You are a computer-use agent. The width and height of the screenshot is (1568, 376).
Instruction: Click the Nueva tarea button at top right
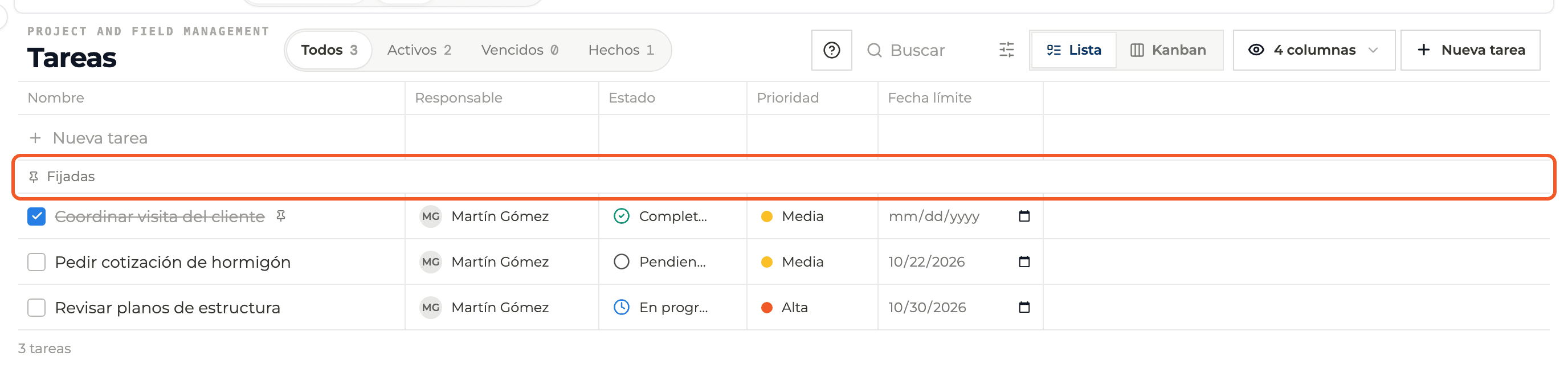click(x=1470, y=50)
